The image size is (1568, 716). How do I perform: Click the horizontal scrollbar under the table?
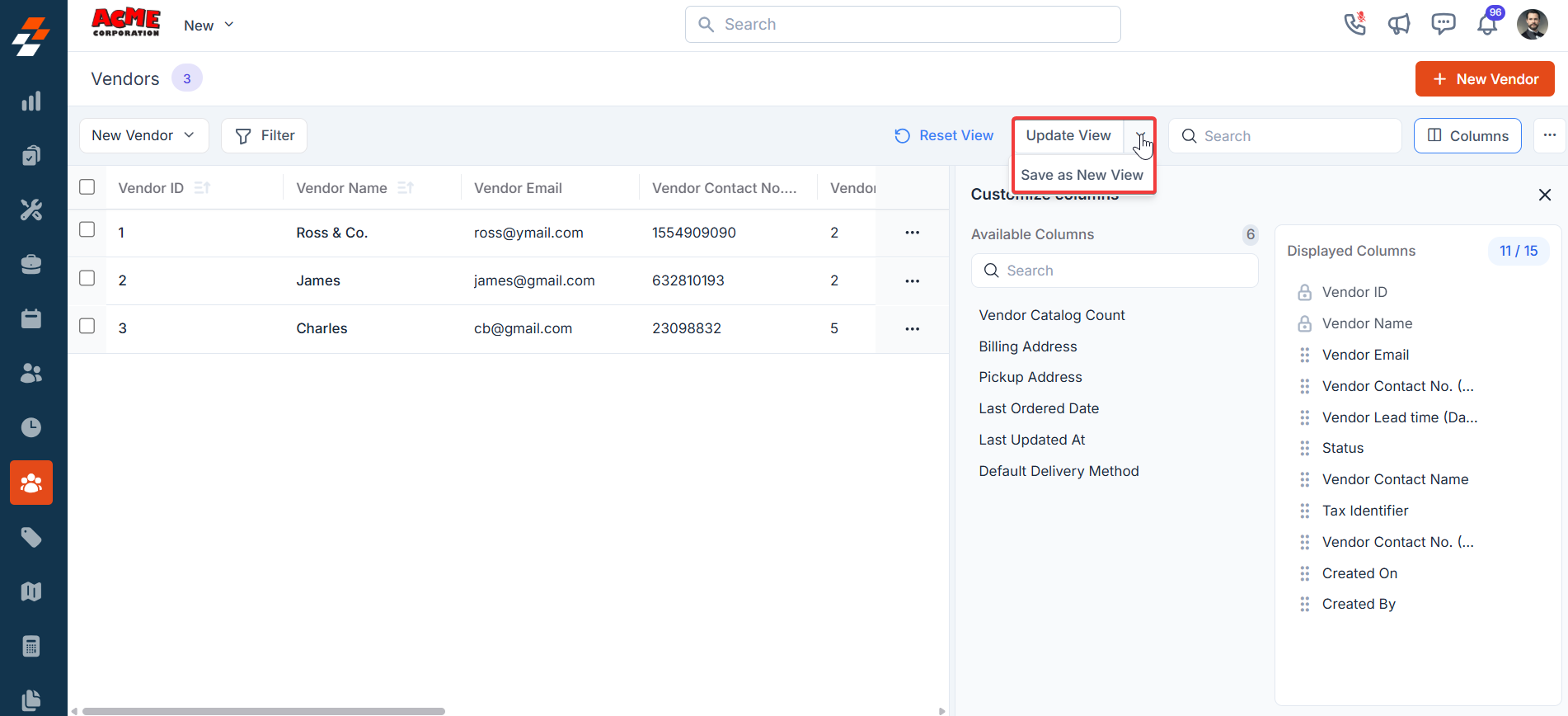point(264,711)
